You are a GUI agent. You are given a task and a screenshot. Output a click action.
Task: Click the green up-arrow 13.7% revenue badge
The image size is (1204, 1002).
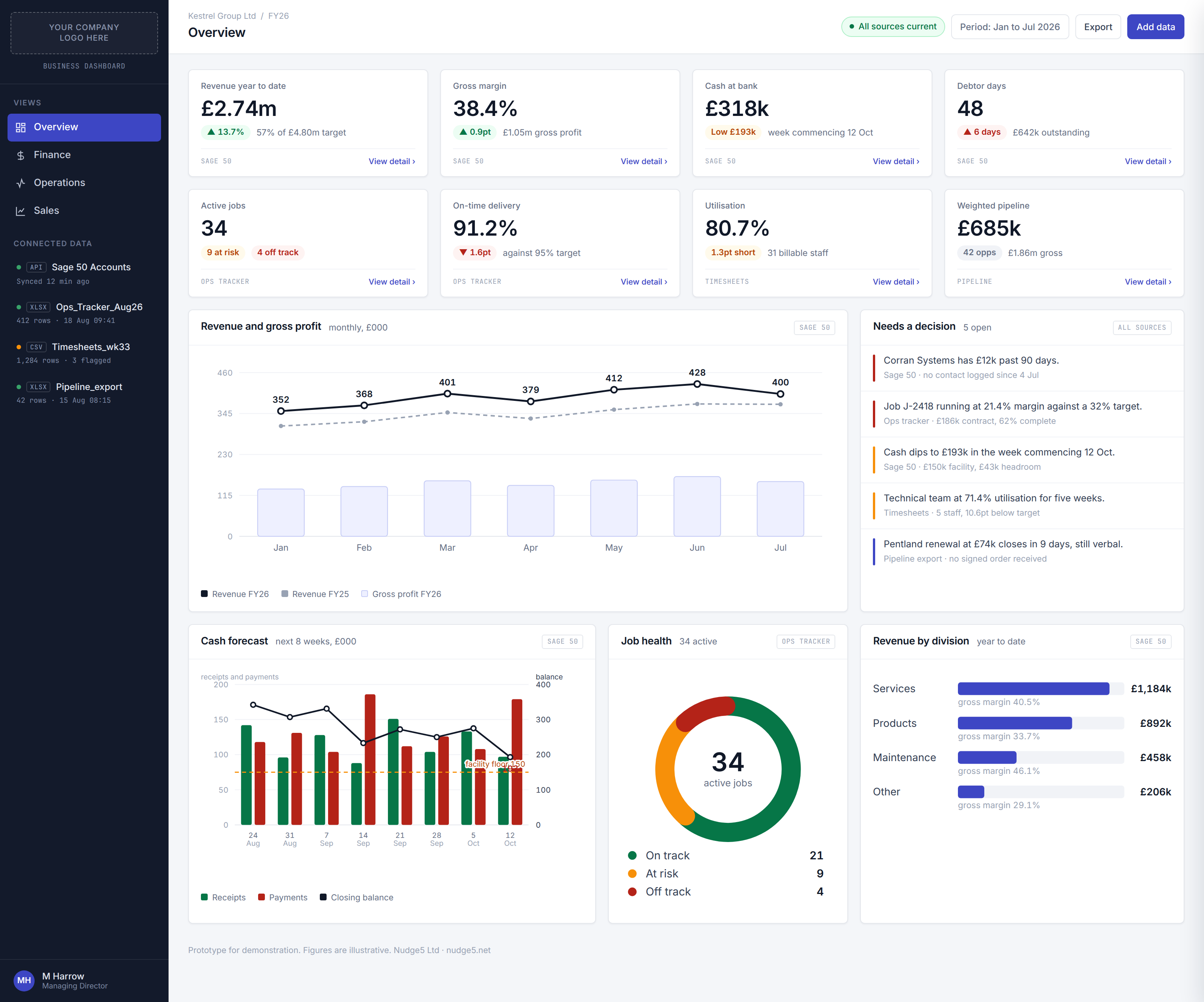pos(225,132)
